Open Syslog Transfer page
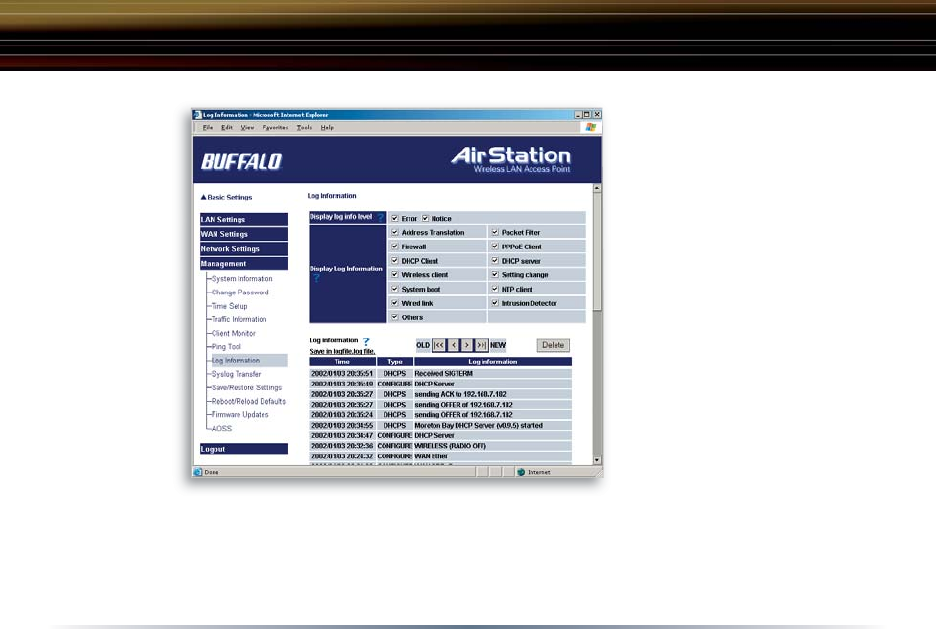The width and height of the screenshot is (936, 629). (x=236, y=374)
